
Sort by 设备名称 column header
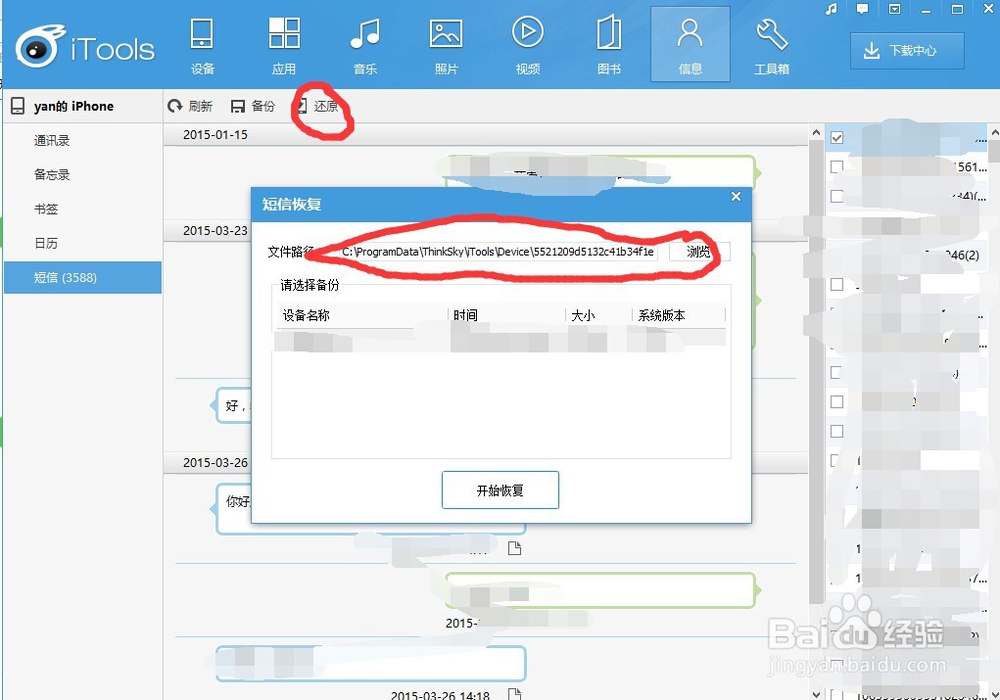362,315
